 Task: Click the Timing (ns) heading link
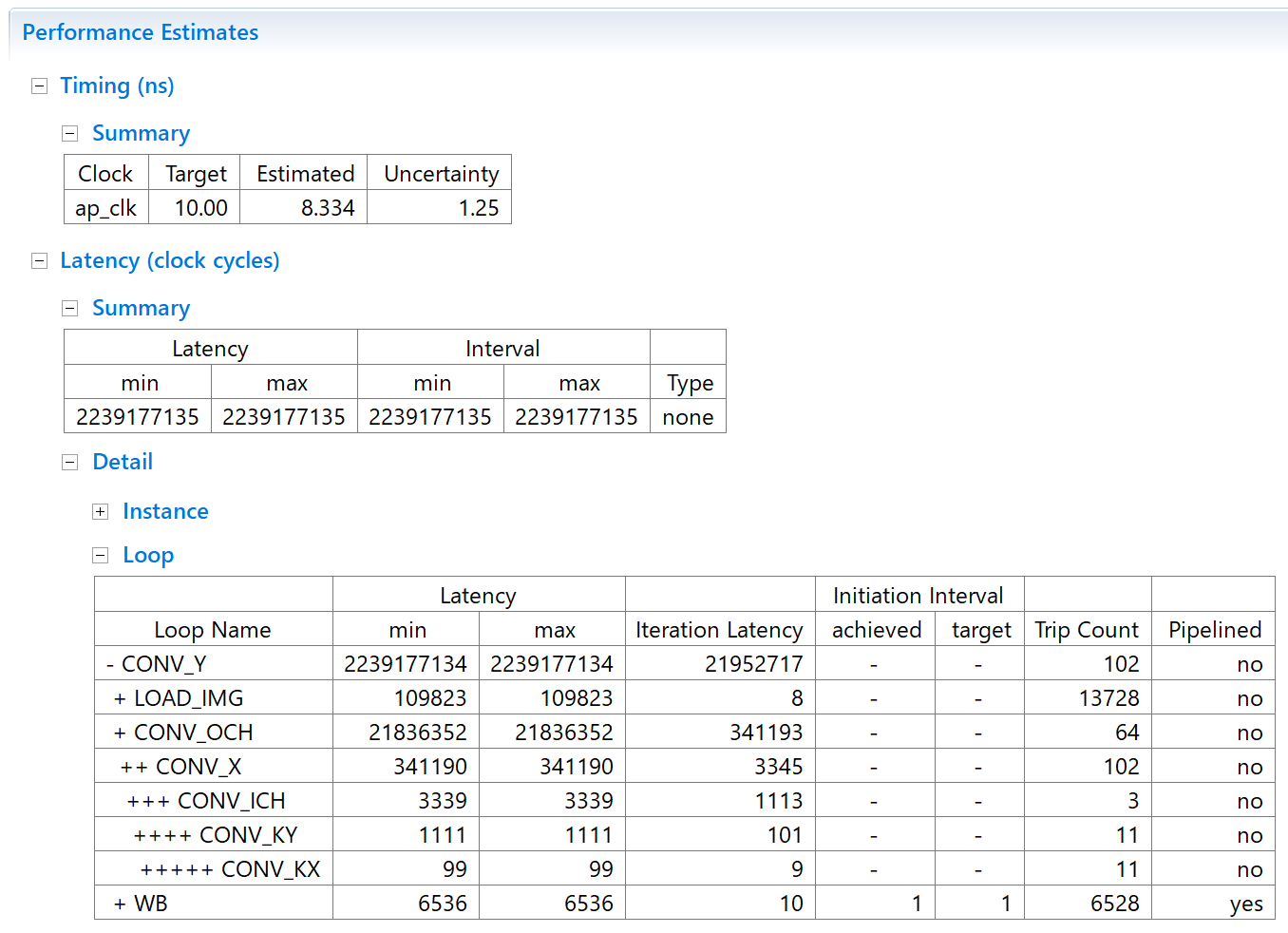117,86
